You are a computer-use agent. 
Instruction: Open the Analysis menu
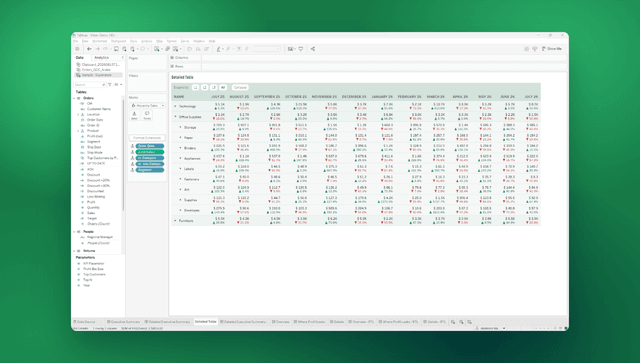click(x=147, y=41)
